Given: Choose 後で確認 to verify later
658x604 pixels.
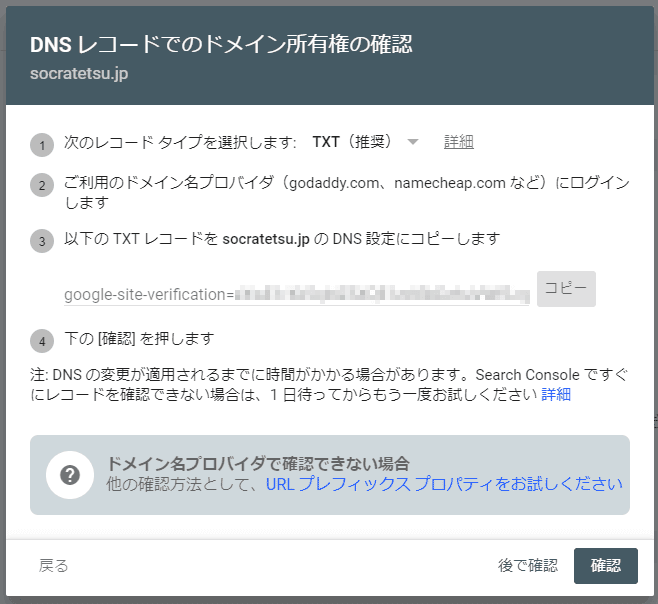Looking at the screenshot, I should (528, 566).
